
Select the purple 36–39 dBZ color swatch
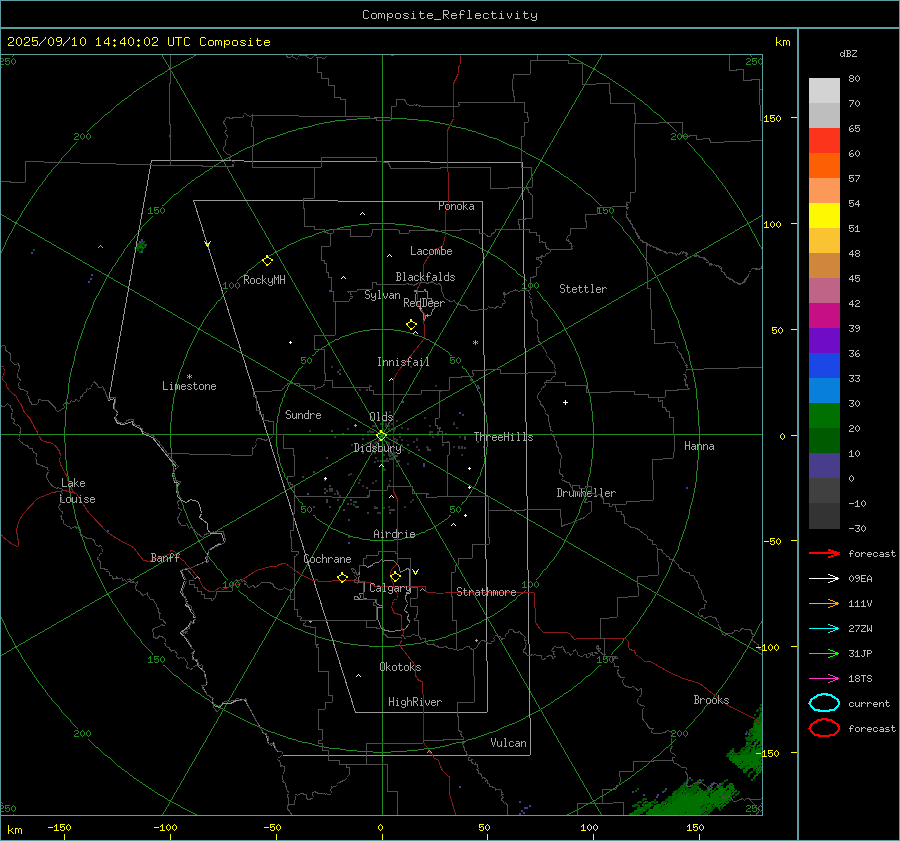[x=824, y=340]
